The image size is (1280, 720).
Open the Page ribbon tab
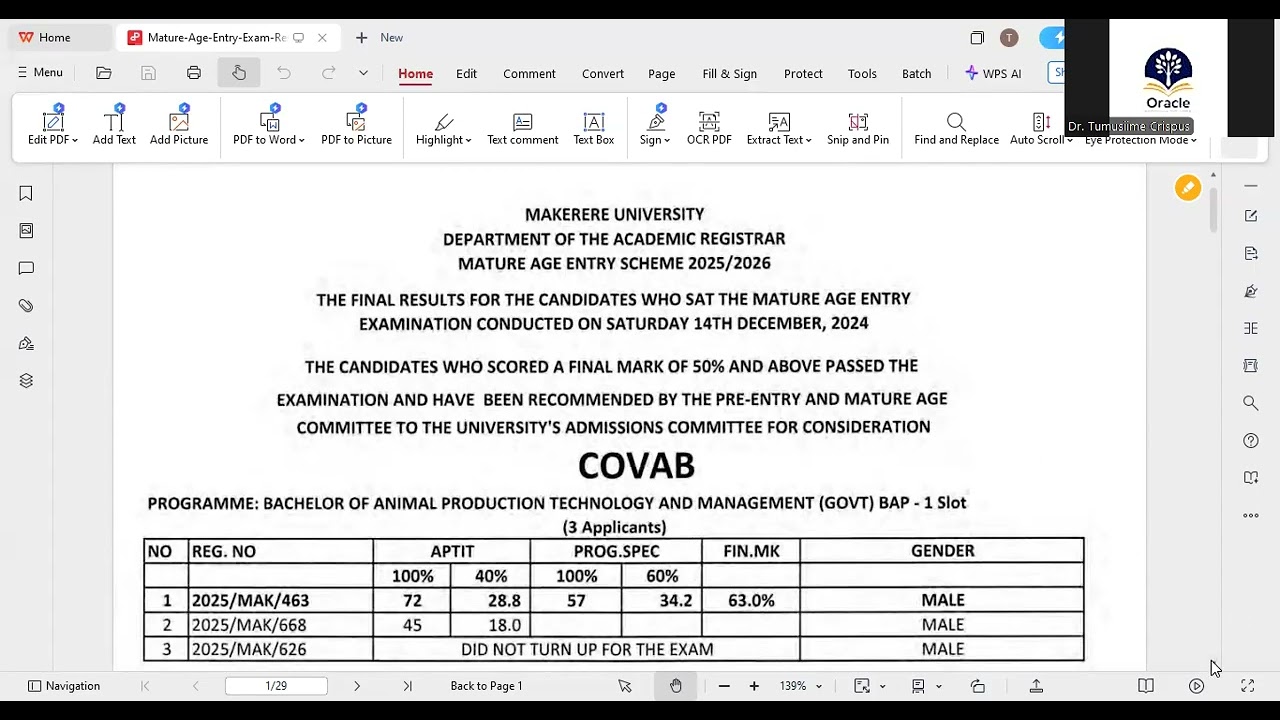[662, 74]
